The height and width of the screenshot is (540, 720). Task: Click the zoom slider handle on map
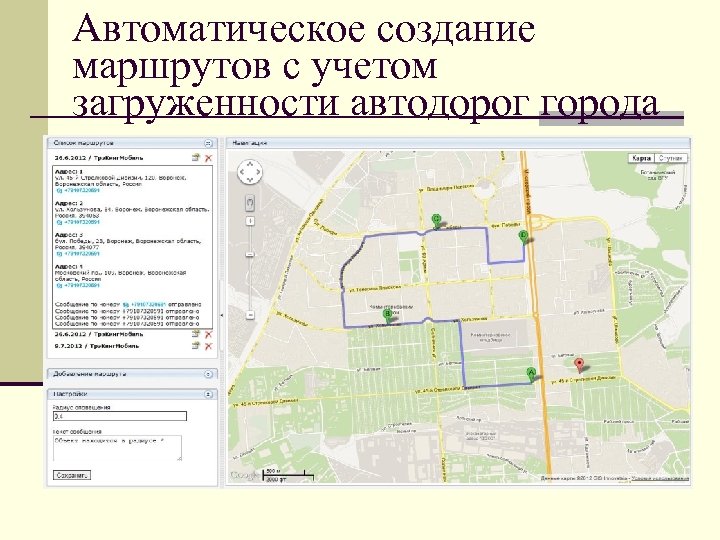click(250, 254)
